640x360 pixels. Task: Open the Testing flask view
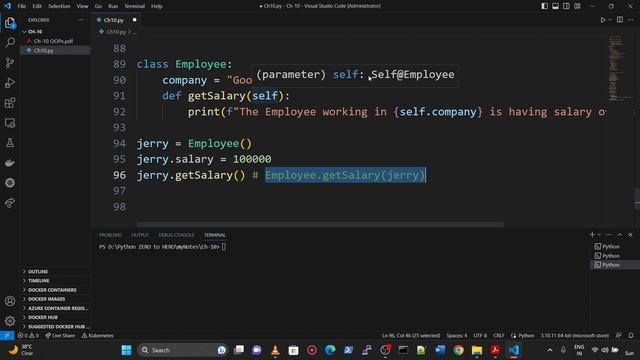[x=10, y=143]
